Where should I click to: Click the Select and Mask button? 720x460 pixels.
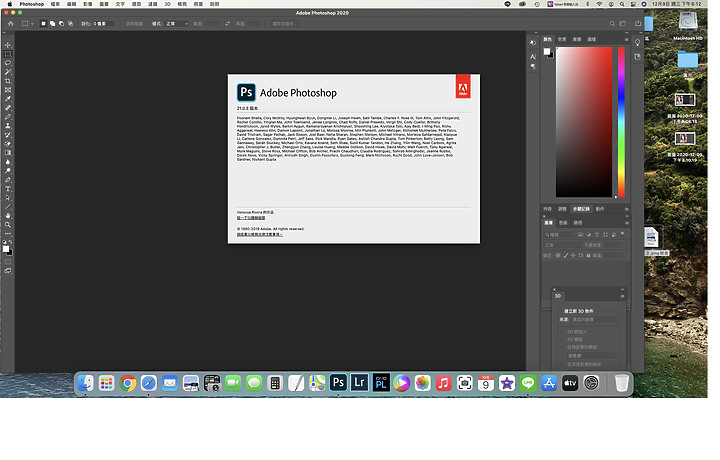pos(284,23)
